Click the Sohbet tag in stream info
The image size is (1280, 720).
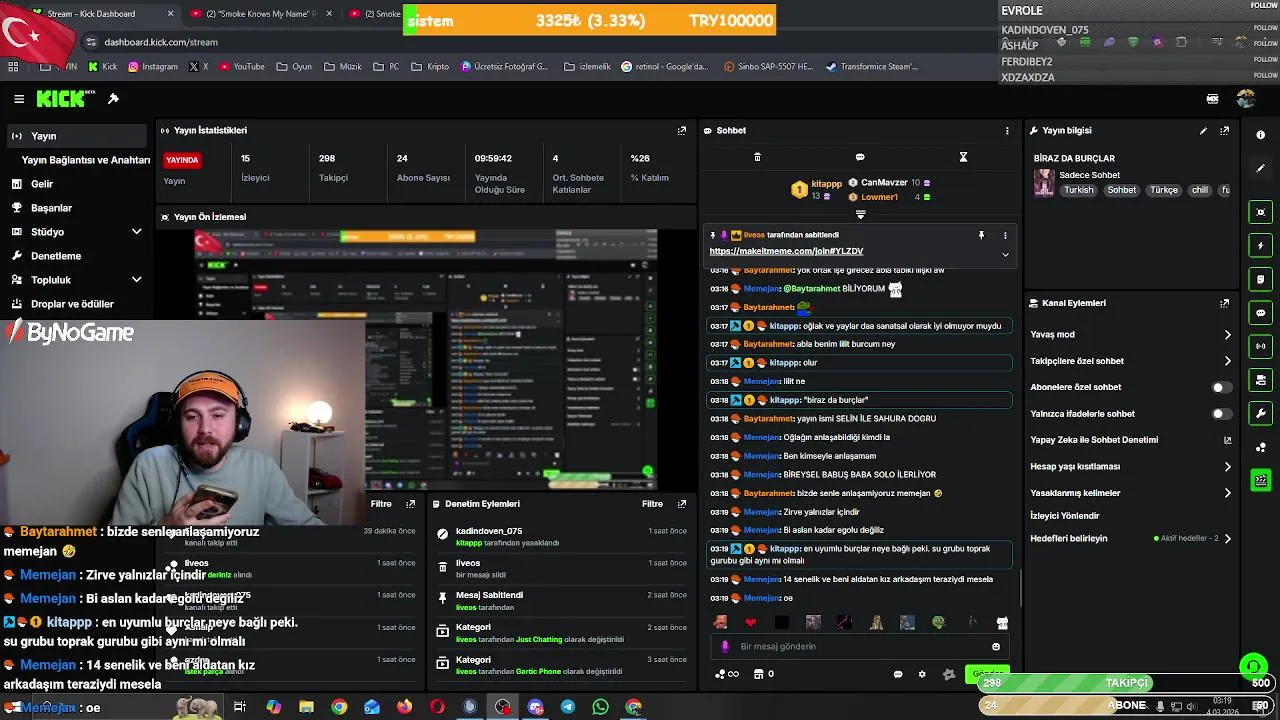pyautogui.click(x=1122, y=190)
